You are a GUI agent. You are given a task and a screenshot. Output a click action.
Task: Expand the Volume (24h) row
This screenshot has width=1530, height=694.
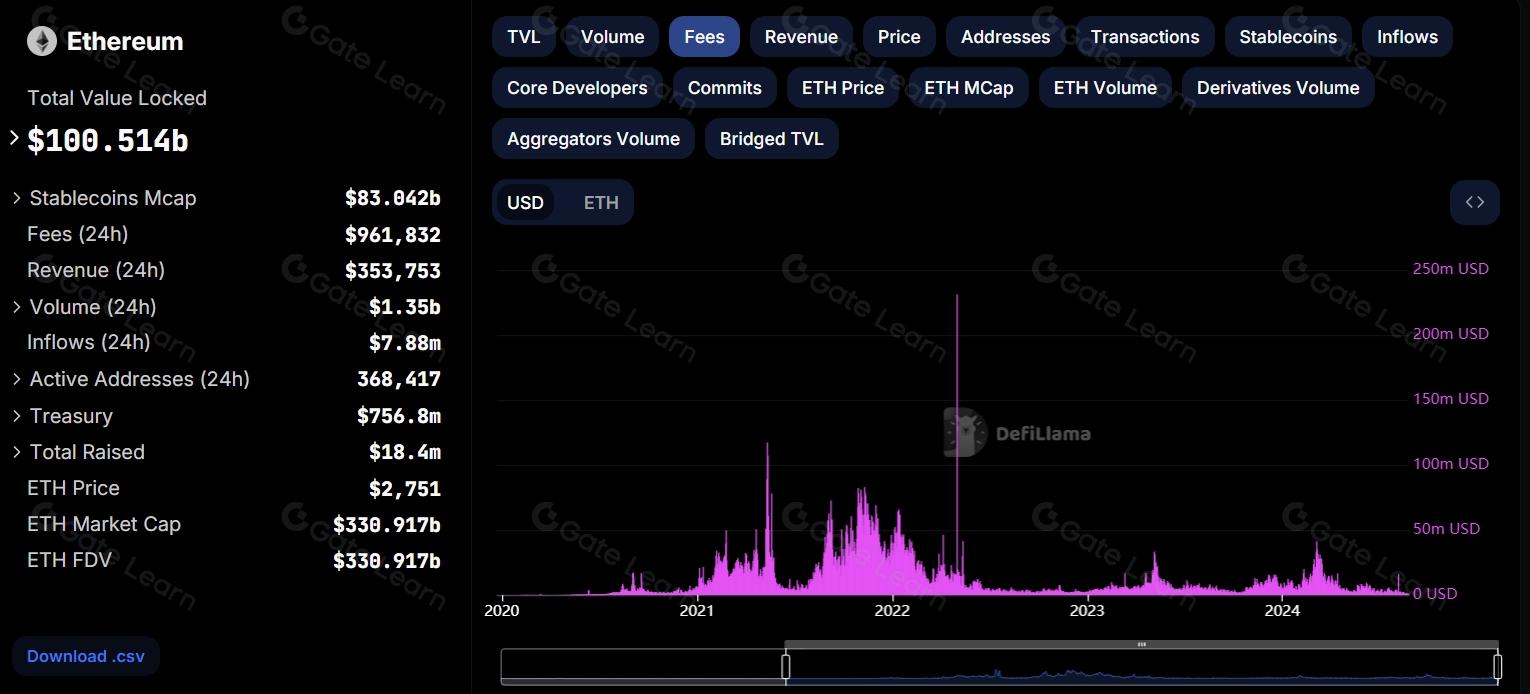[x=17, y=307]
